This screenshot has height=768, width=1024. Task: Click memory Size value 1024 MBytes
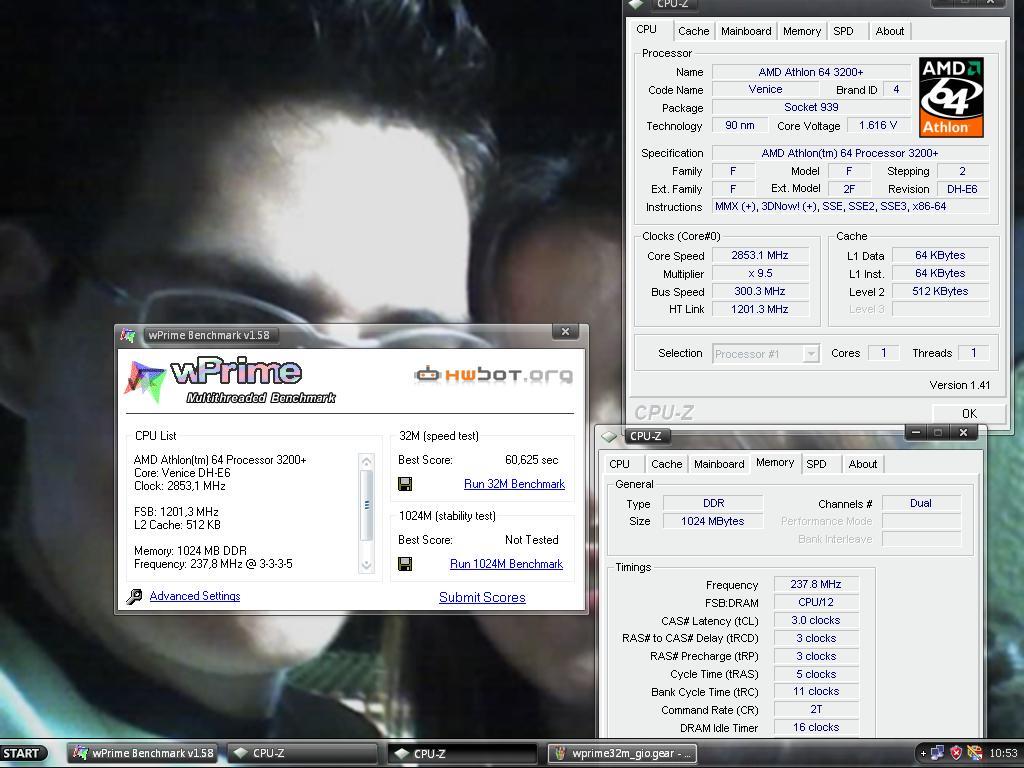(712, 521)
